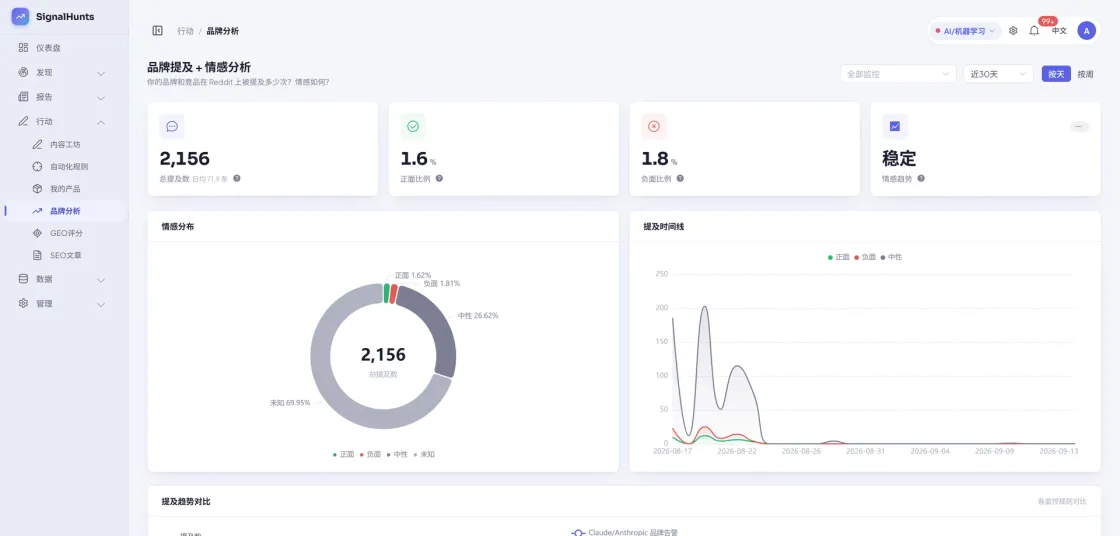Image resolution: width=1120 pixels, height=536 pixels.
Task: Toggle 中性 series in timeline legend
Action: 891,257
